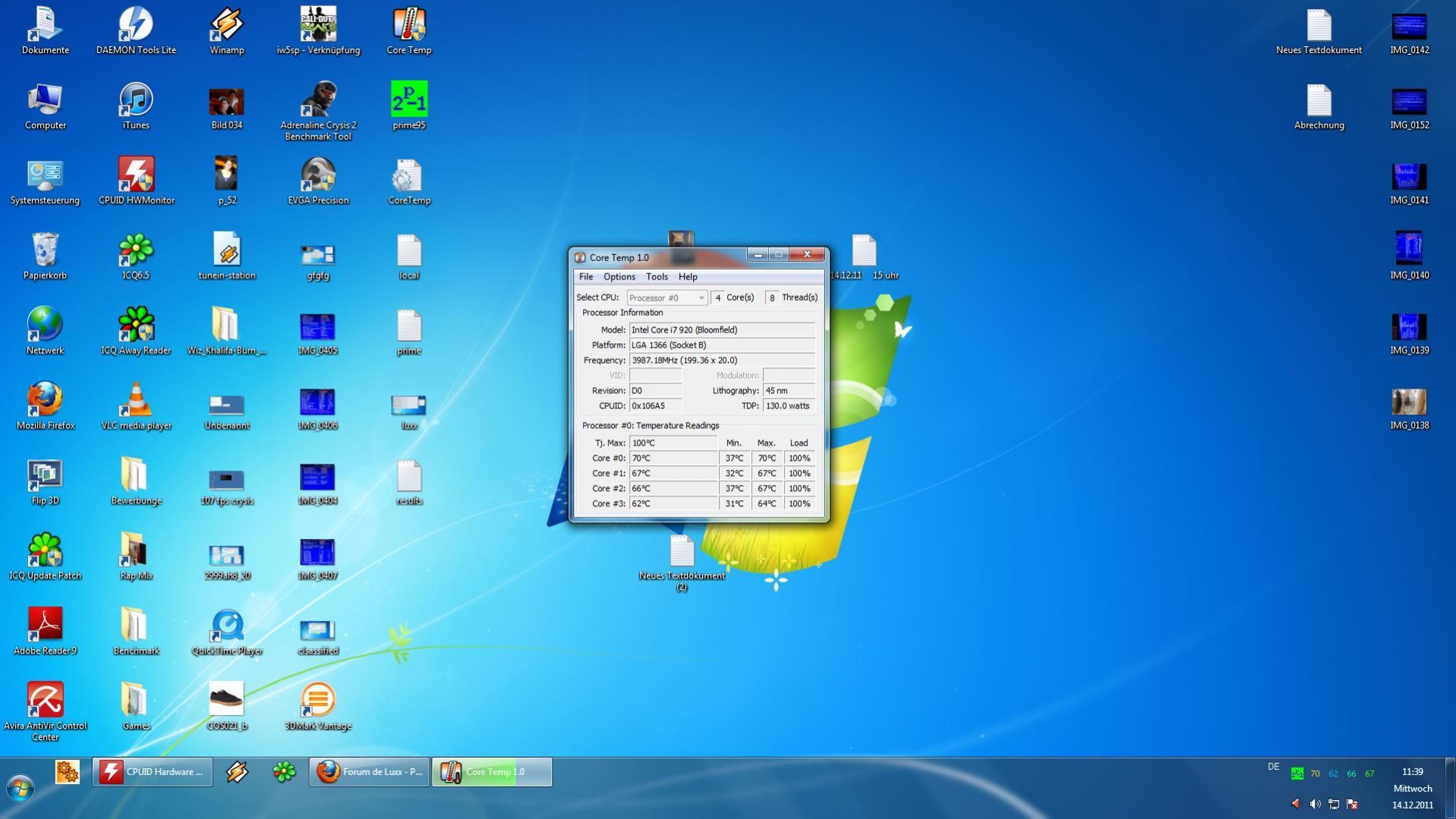Open the Rap Mix folder shortcut
The width and height of the screenshot is (1456, 819).
click(x=136, y=556)
